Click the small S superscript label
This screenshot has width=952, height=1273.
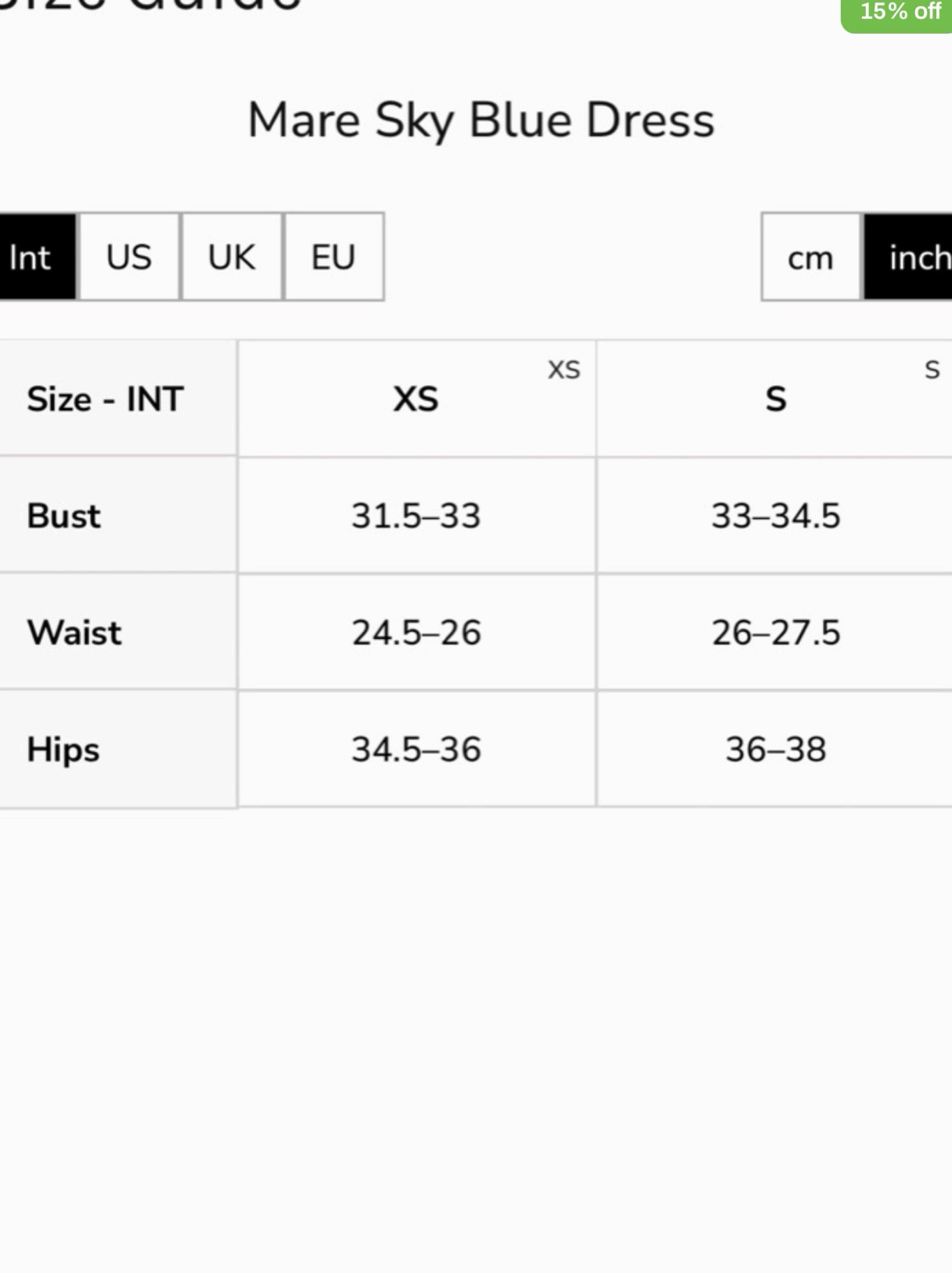point(932,370)
